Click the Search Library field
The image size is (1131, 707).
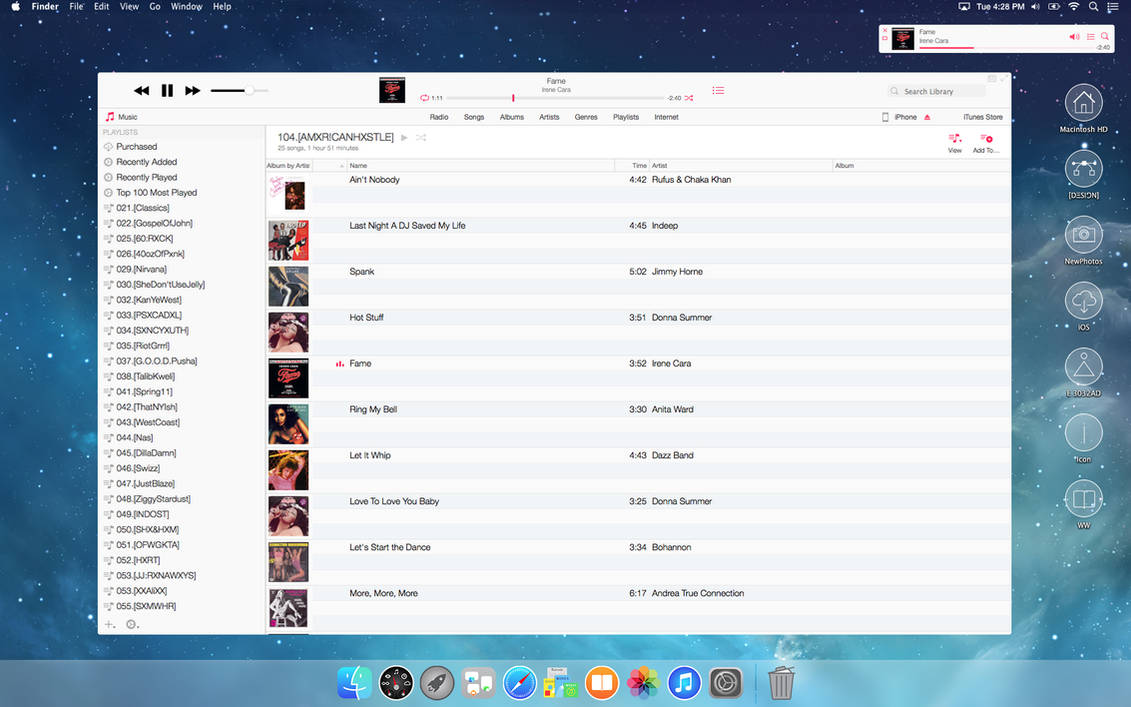click(x=936, y=92)
